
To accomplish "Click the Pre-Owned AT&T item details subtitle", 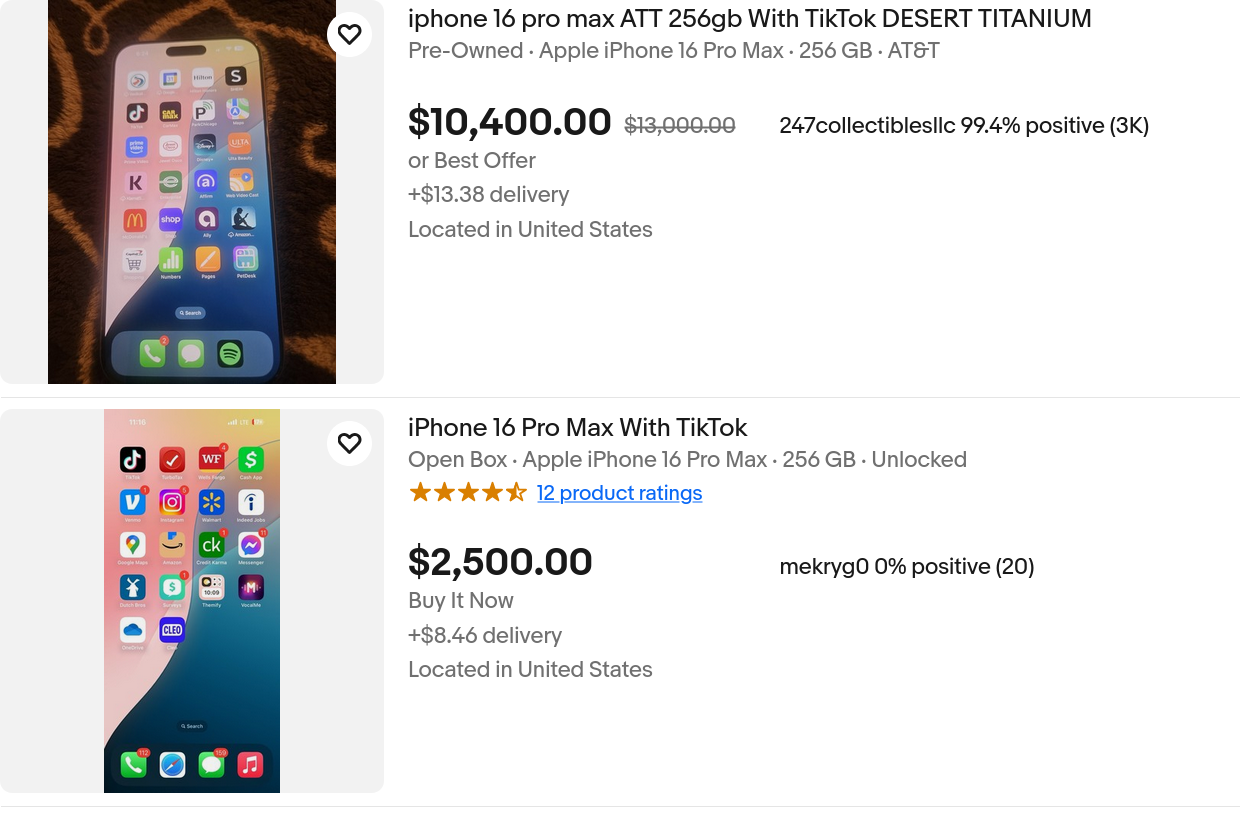I will [x=674, y=51].
